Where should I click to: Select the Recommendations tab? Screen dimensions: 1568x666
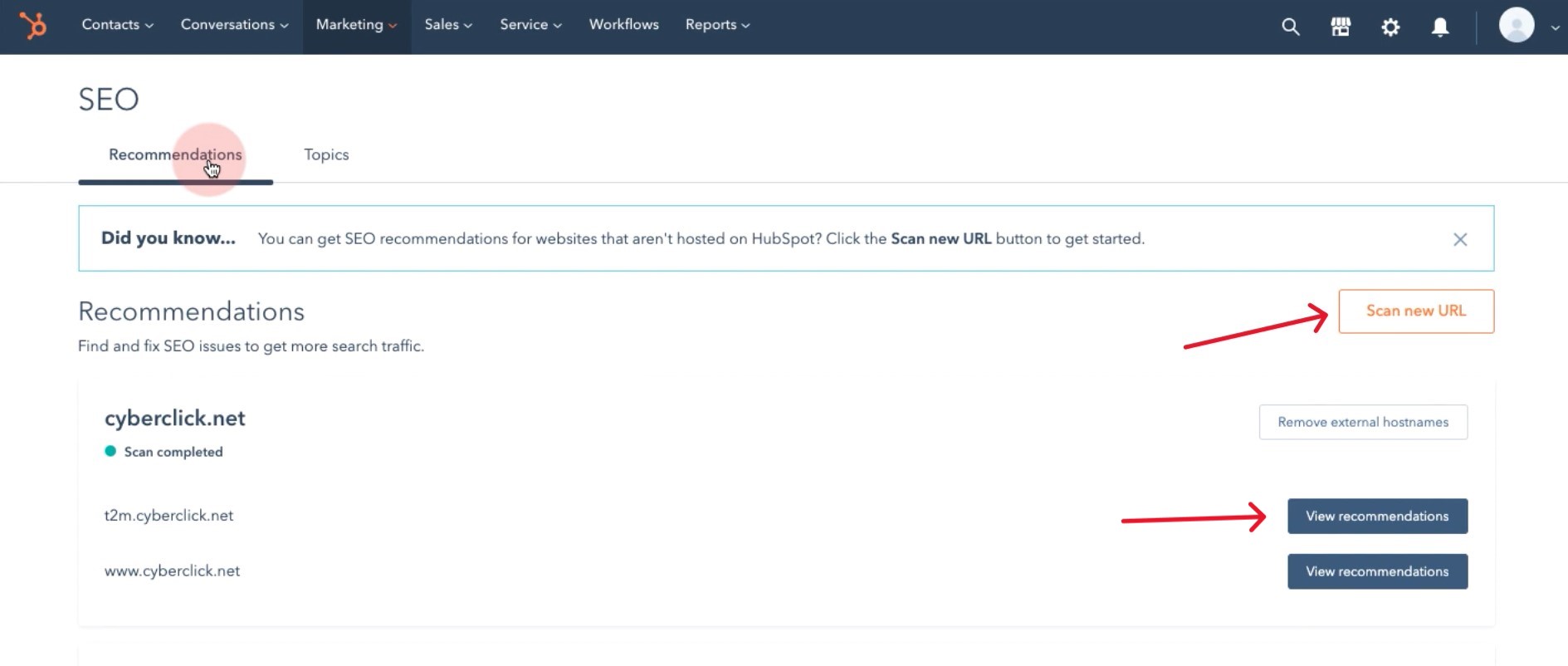click(x=175, y=154)
